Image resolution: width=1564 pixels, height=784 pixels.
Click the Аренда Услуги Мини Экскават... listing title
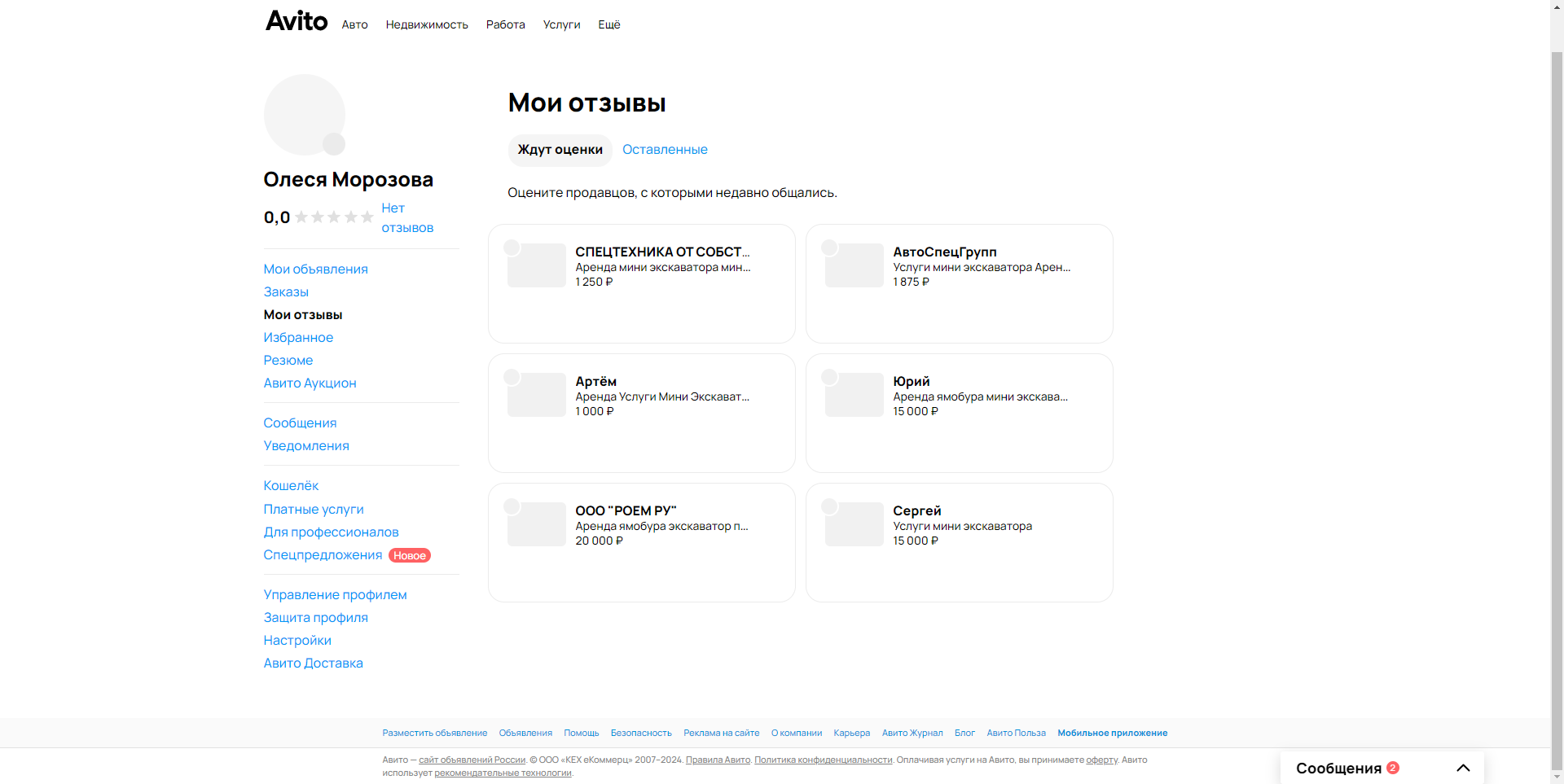point(662,397)
